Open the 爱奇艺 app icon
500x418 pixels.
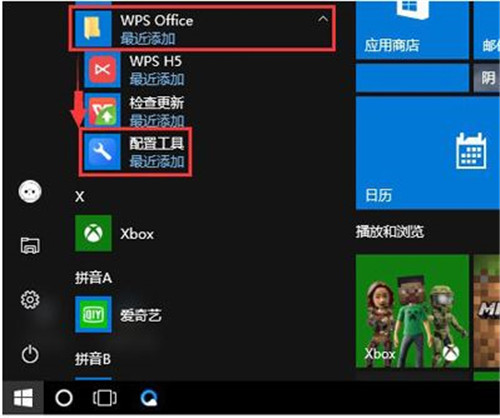pos(93,314)
